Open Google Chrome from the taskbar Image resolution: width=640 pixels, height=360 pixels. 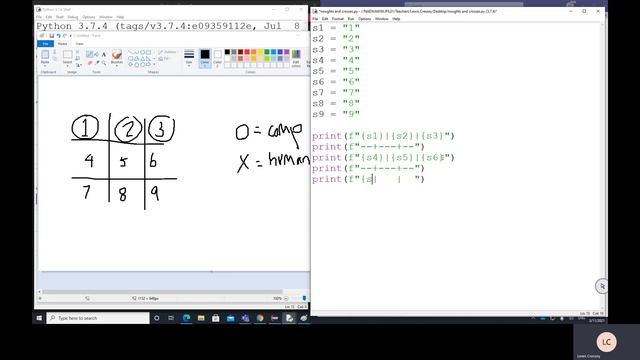click(260, 318)
